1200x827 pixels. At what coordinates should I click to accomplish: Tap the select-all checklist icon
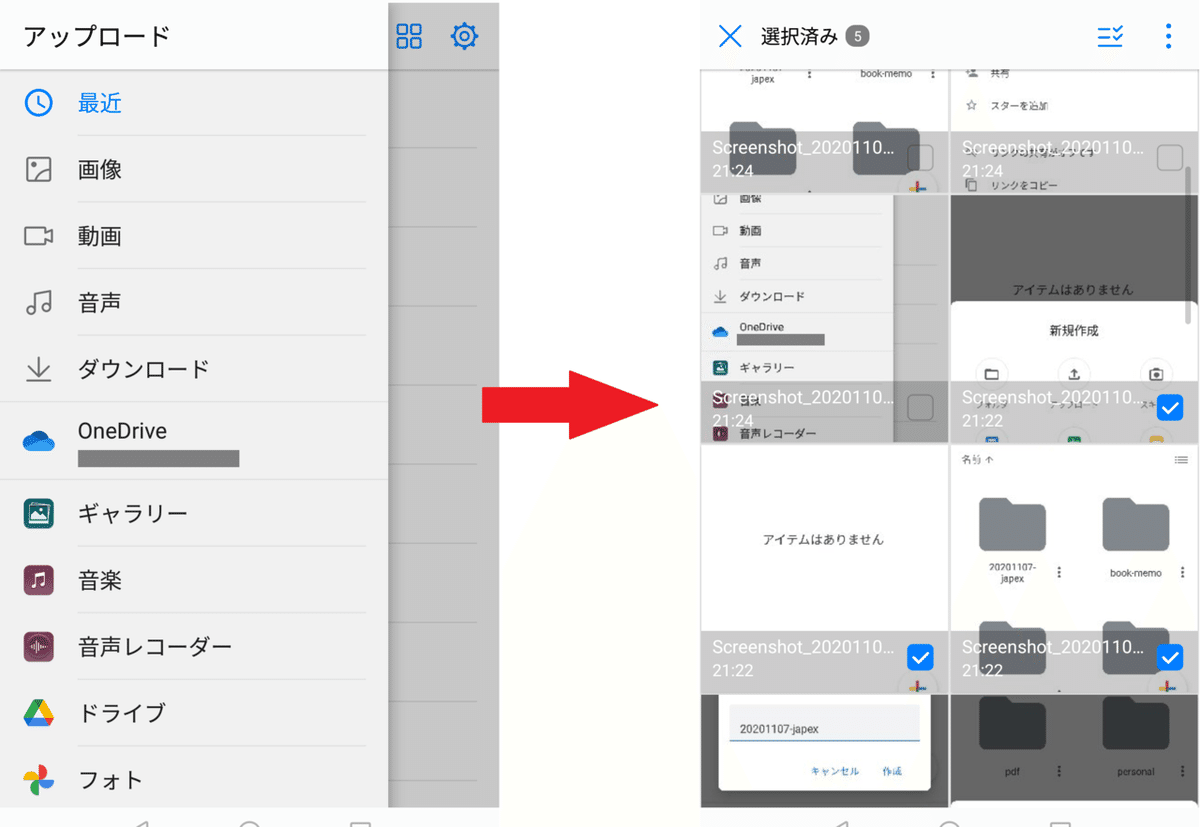tap(1110, 37)
